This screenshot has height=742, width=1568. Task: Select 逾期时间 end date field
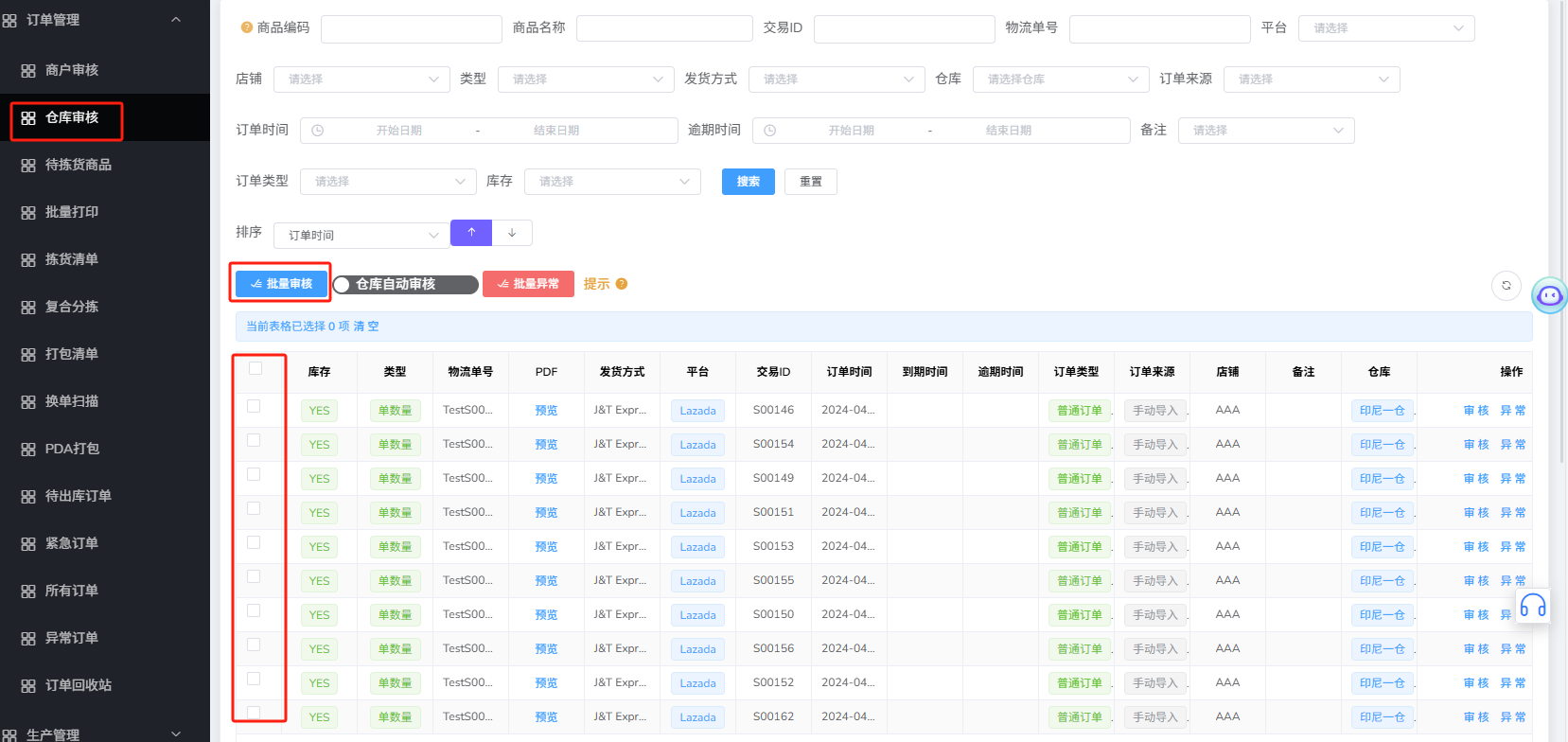coord(1009,131)
